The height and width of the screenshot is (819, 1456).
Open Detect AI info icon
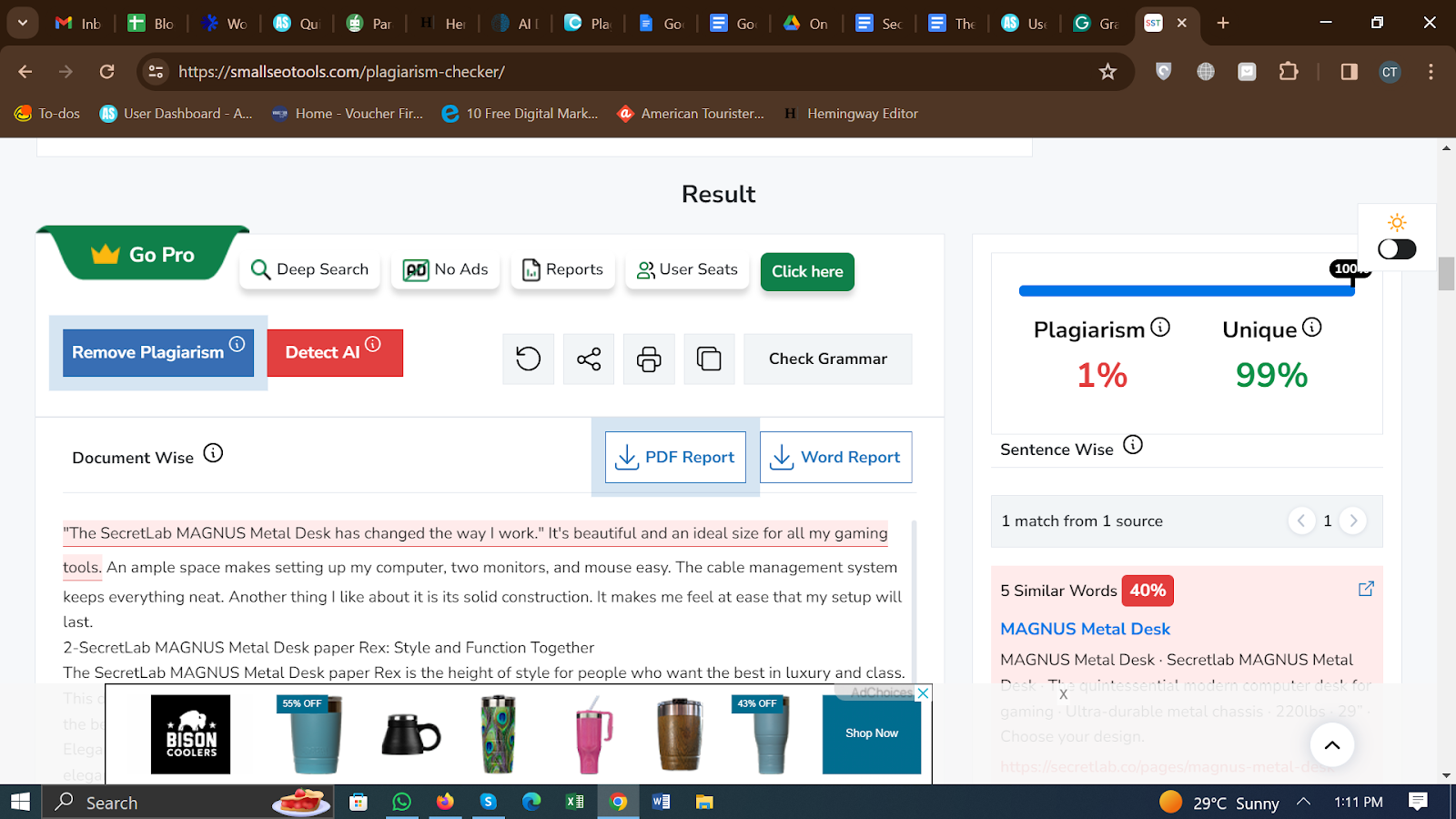(373, 344)
